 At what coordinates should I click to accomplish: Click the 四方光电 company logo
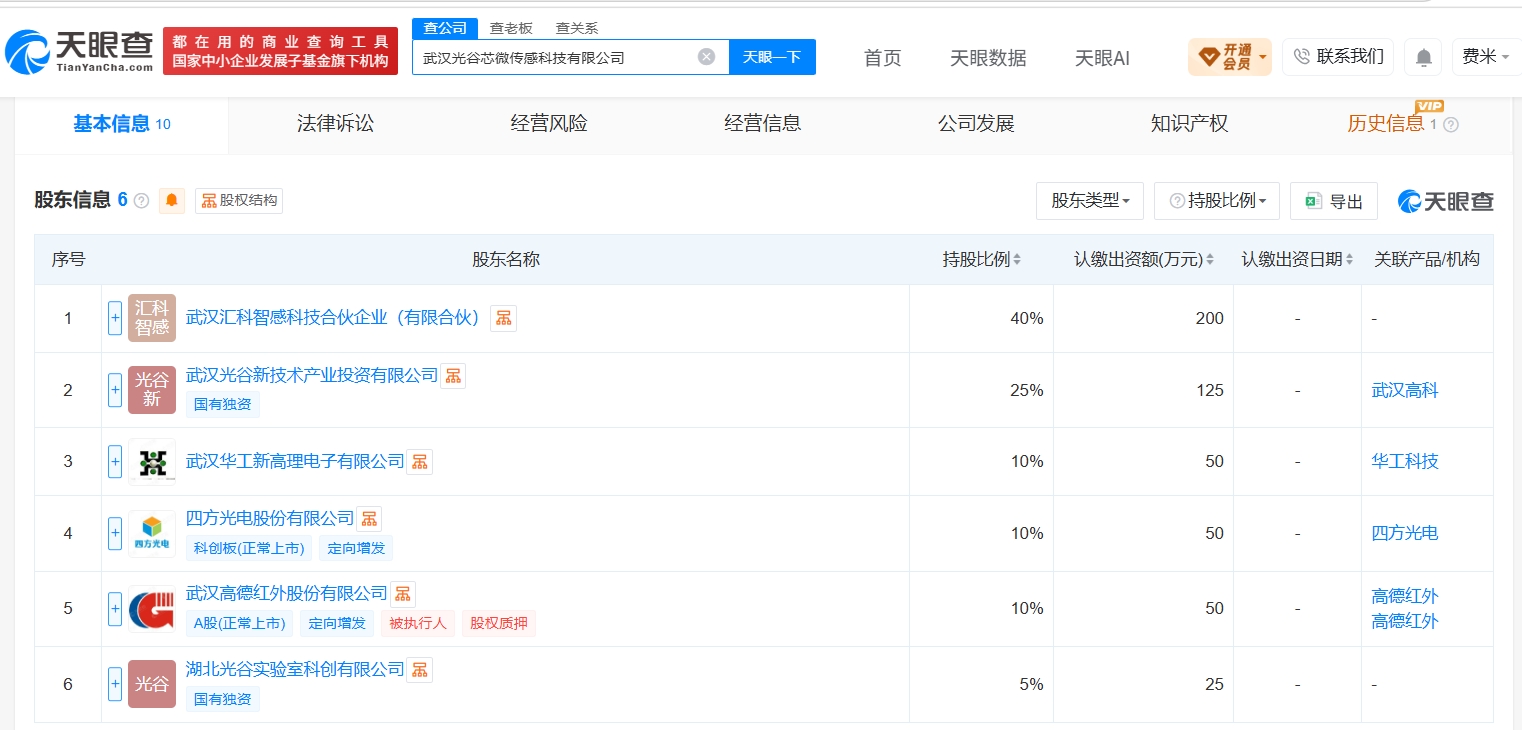pyautogui.click(x=152, y=534)
